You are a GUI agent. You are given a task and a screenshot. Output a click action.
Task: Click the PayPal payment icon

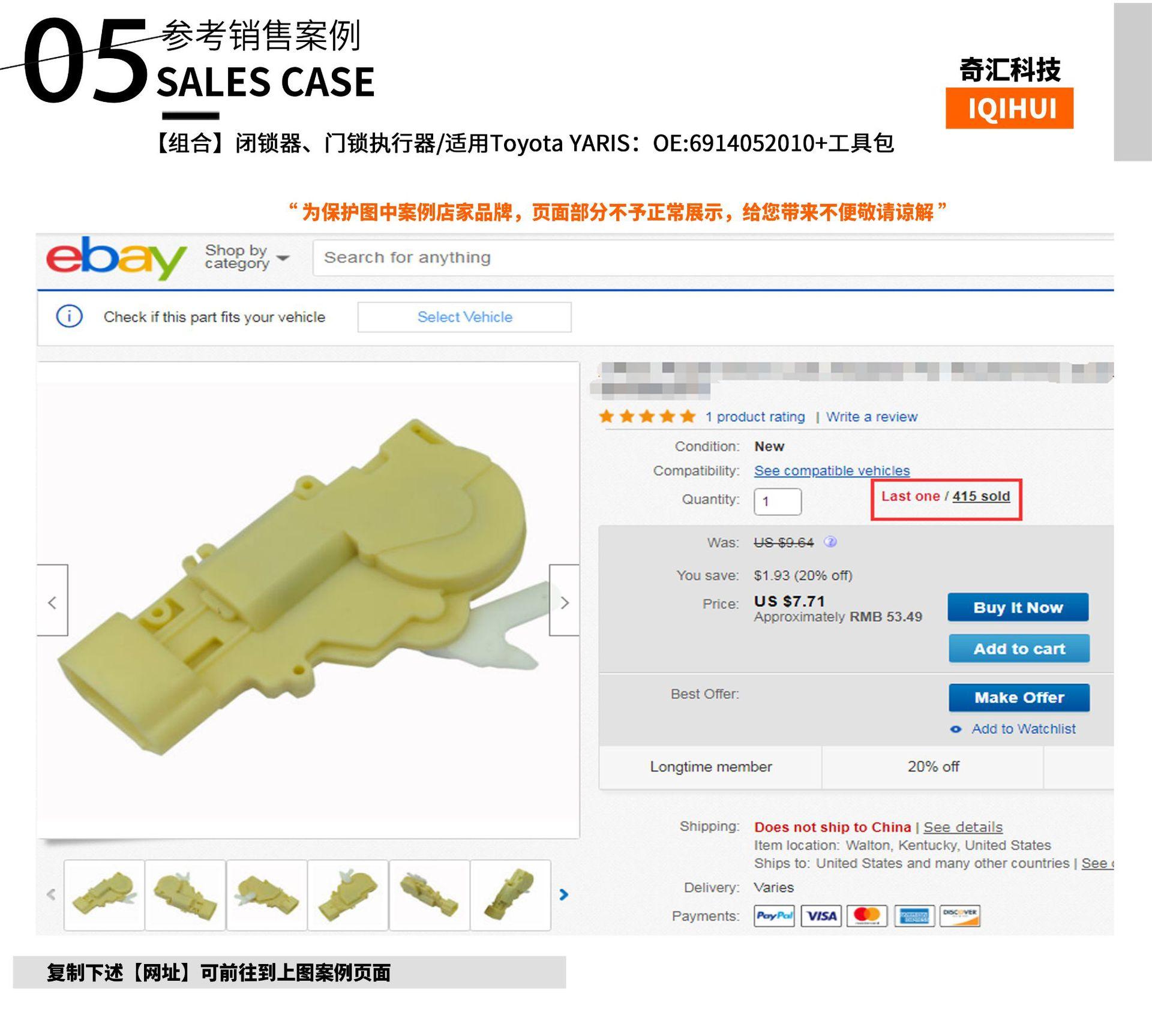pos(774,915)
